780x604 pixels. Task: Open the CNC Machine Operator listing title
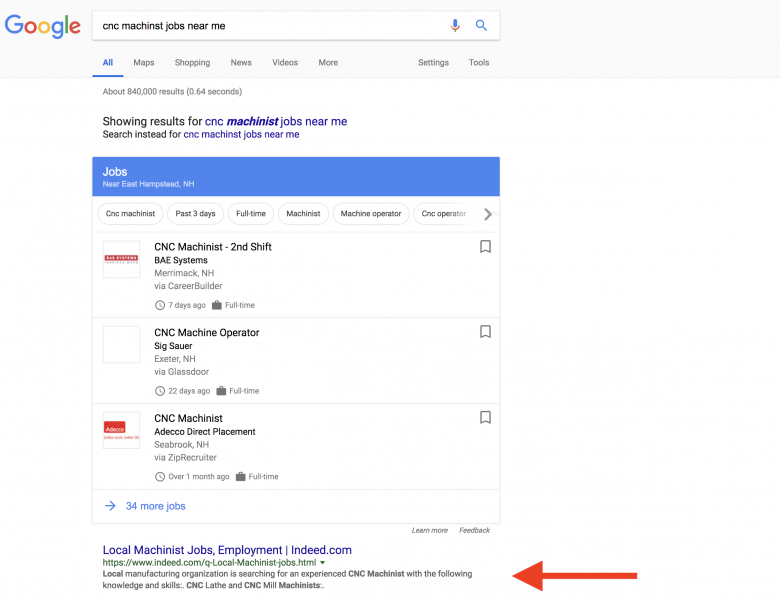point(207,332)
